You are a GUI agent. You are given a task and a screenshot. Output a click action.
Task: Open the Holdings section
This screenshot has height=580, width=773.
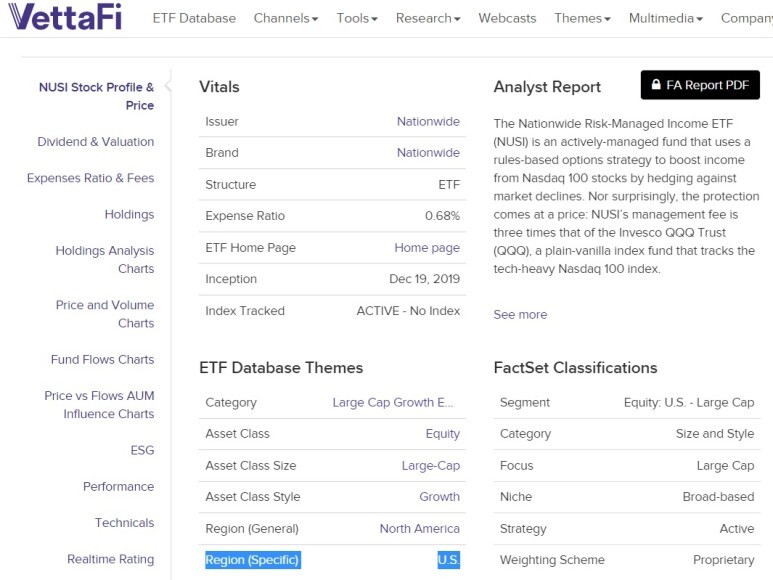(x=129, y=214)
